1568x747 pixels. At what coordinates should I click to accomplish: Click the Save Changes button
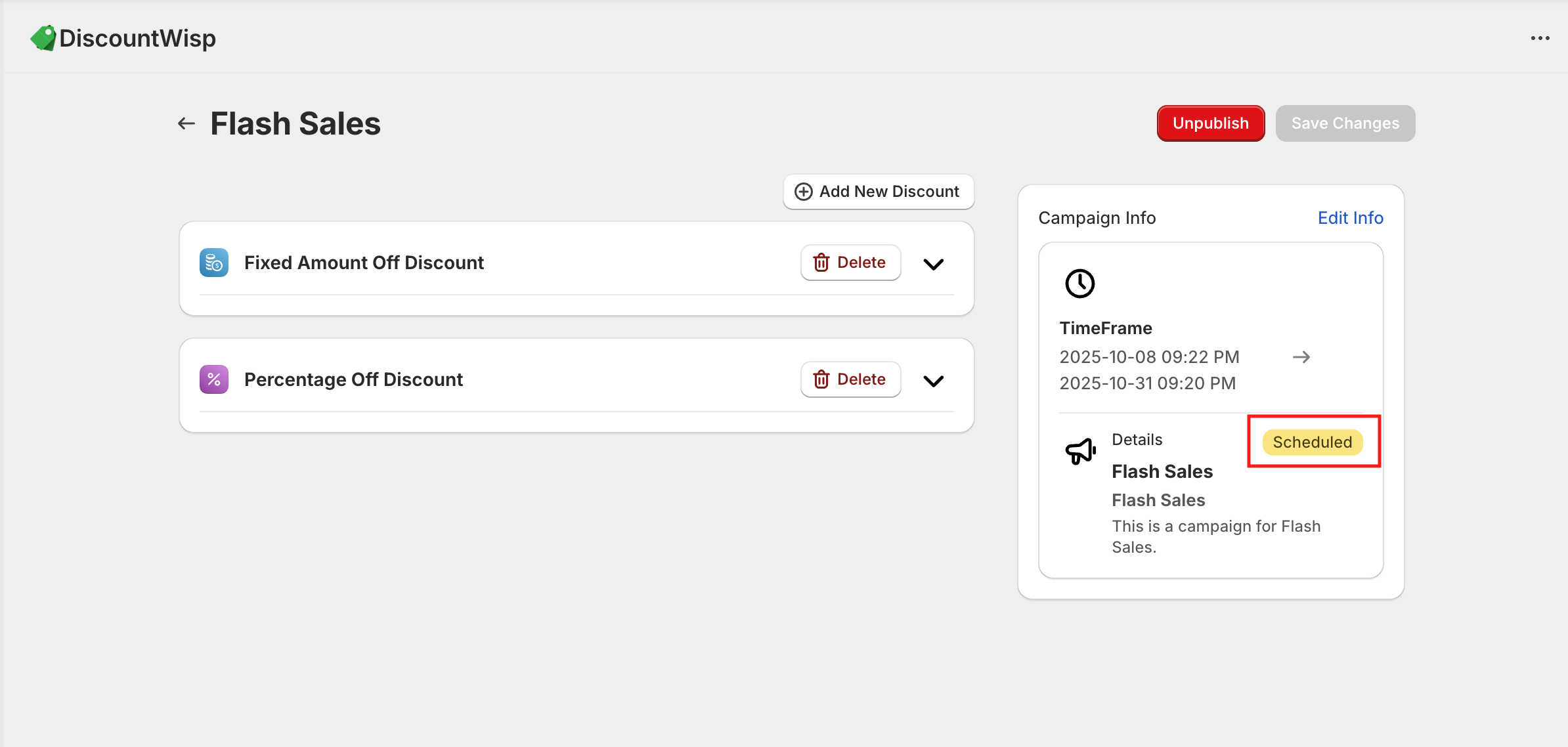click(1345, 123)
